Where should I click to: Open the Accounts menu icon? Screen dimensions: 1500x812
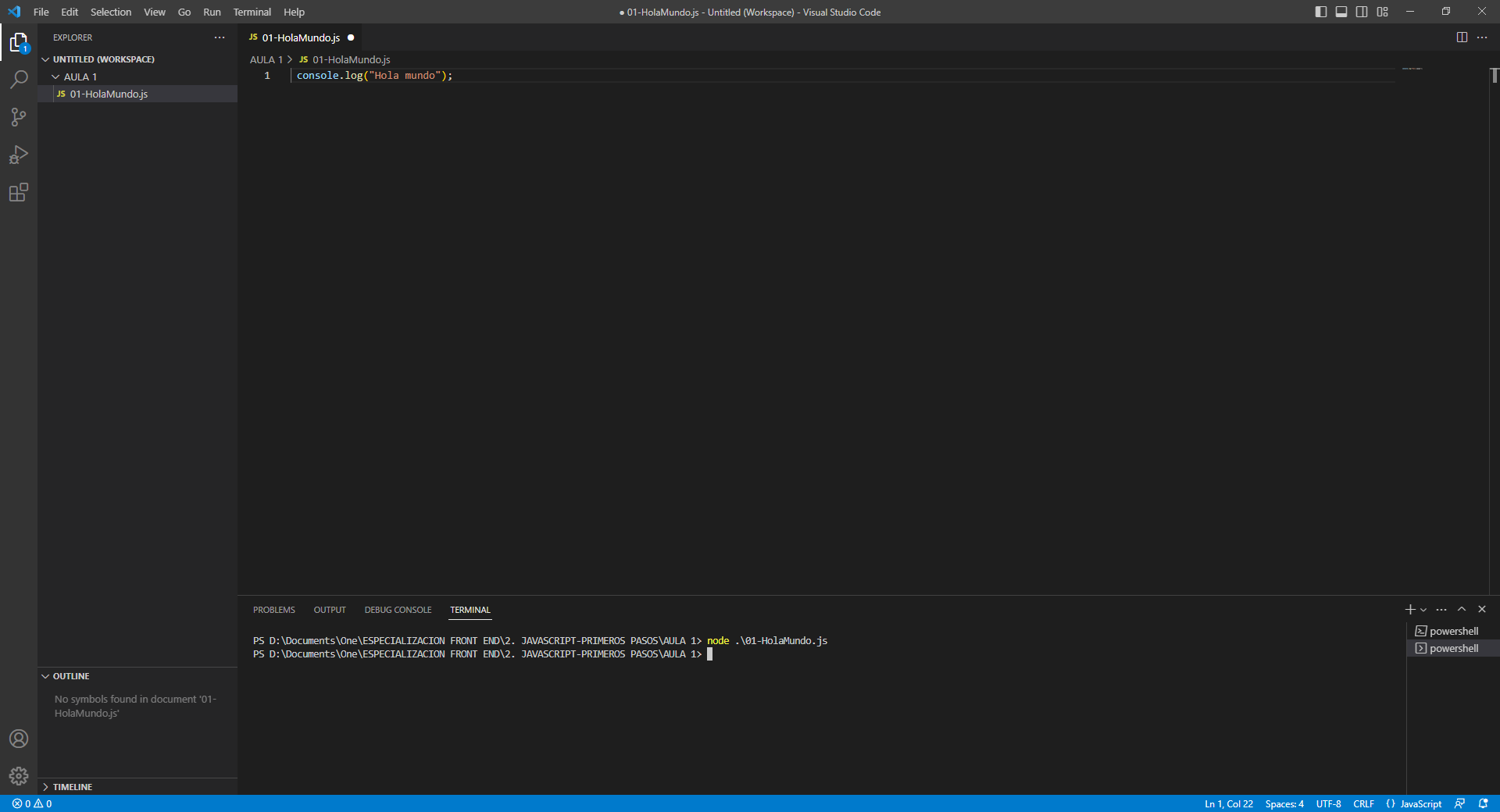[x=19, y=739]
